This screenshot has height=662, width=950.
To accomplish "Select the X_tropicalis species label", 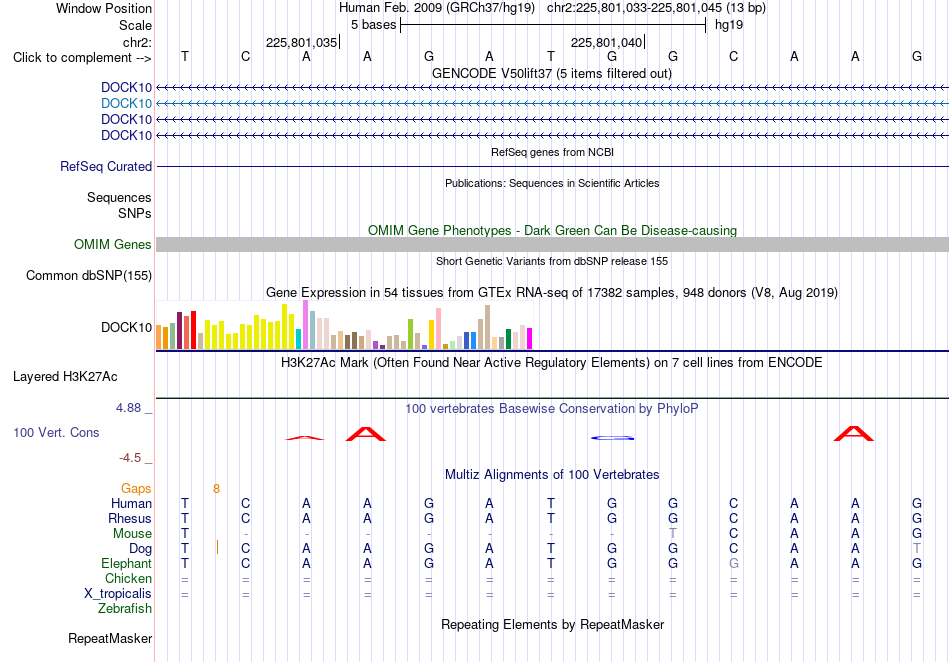I will click(x=118, y=594).
